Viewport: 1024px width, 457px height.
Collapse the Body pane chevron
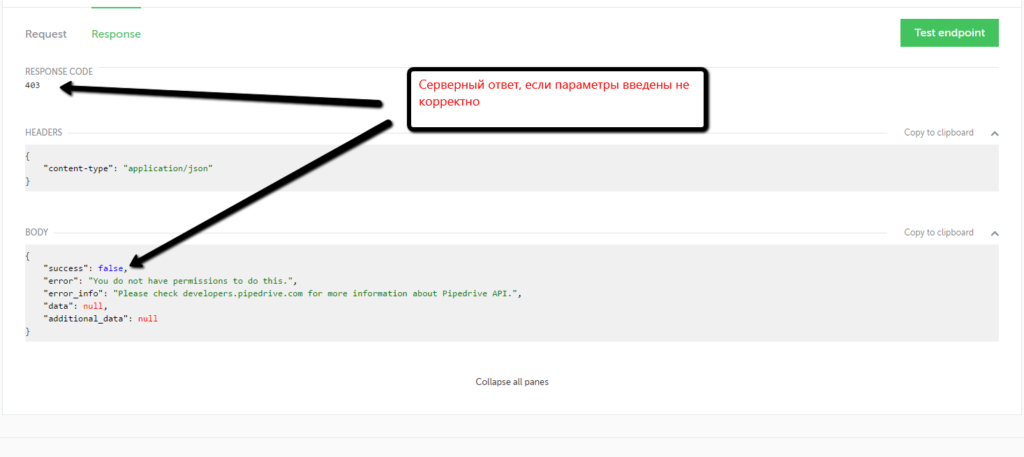(994, 233)
